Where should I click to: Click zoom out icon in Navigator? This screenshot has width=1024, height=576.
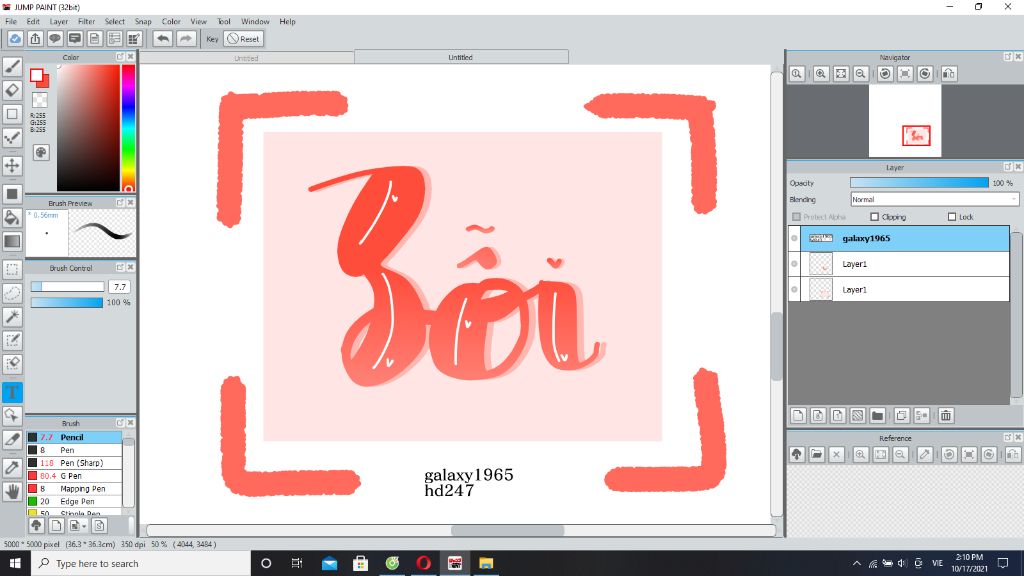click(x=861, y=74)
